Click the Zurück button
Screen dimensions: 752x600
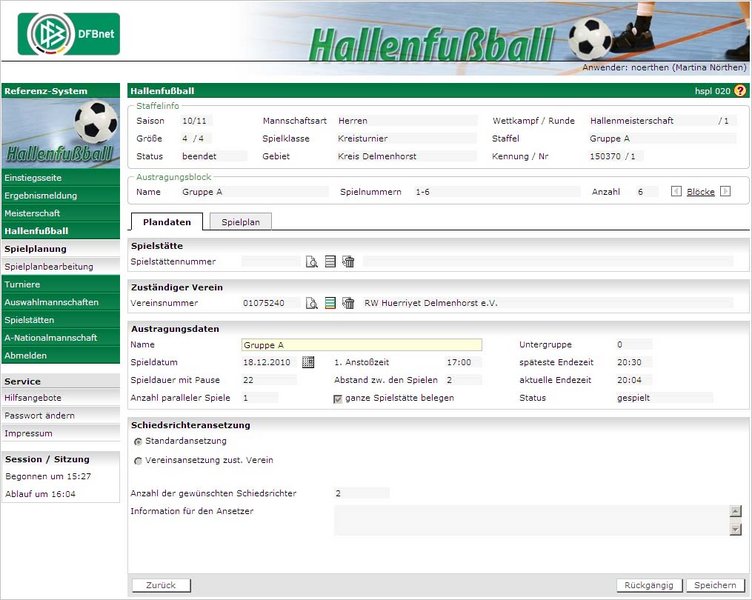160,586
